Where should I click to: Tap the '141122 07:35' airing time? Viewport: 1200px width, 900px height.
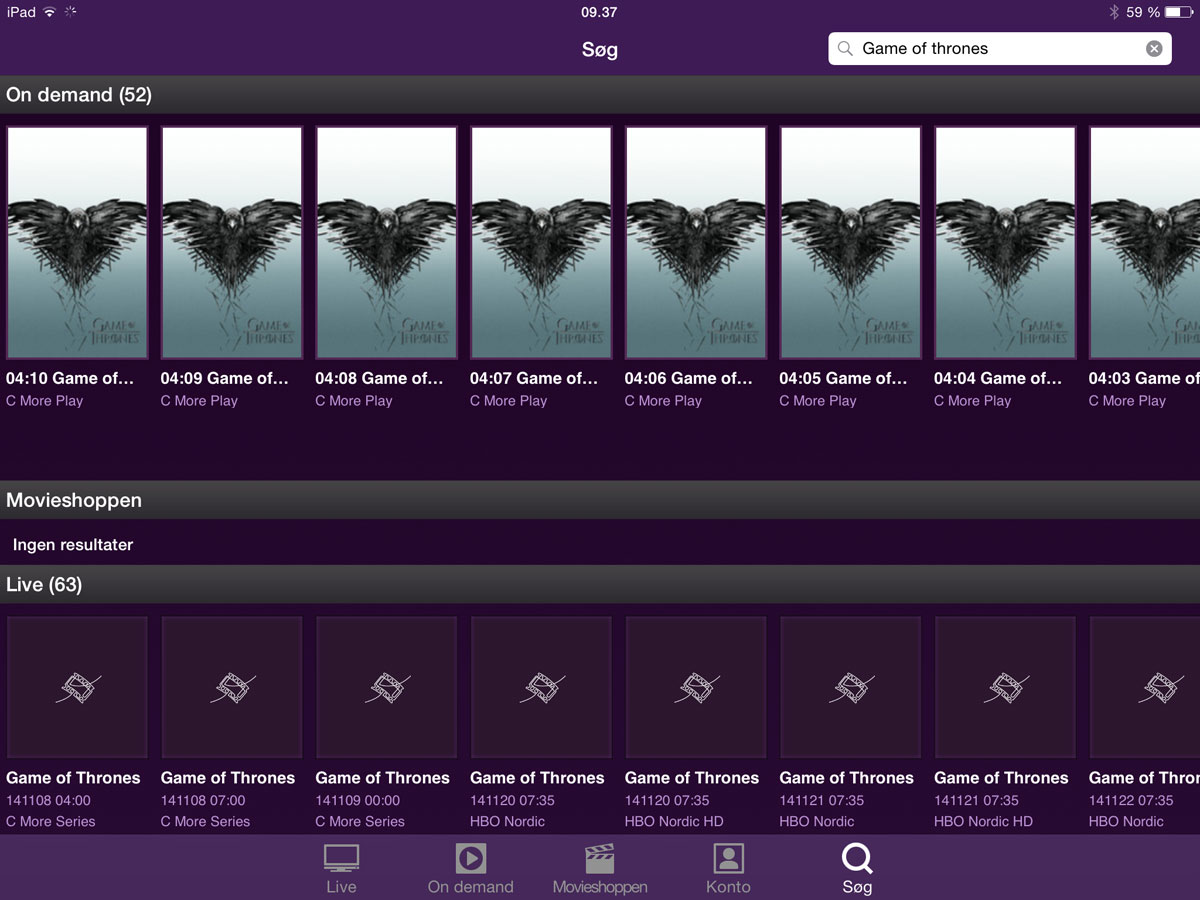click(1131, 800)
